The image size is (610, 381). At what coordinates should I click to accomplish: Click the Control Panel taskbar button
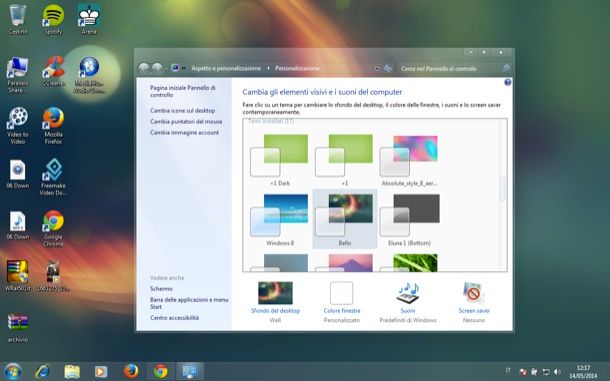point(190,371)
